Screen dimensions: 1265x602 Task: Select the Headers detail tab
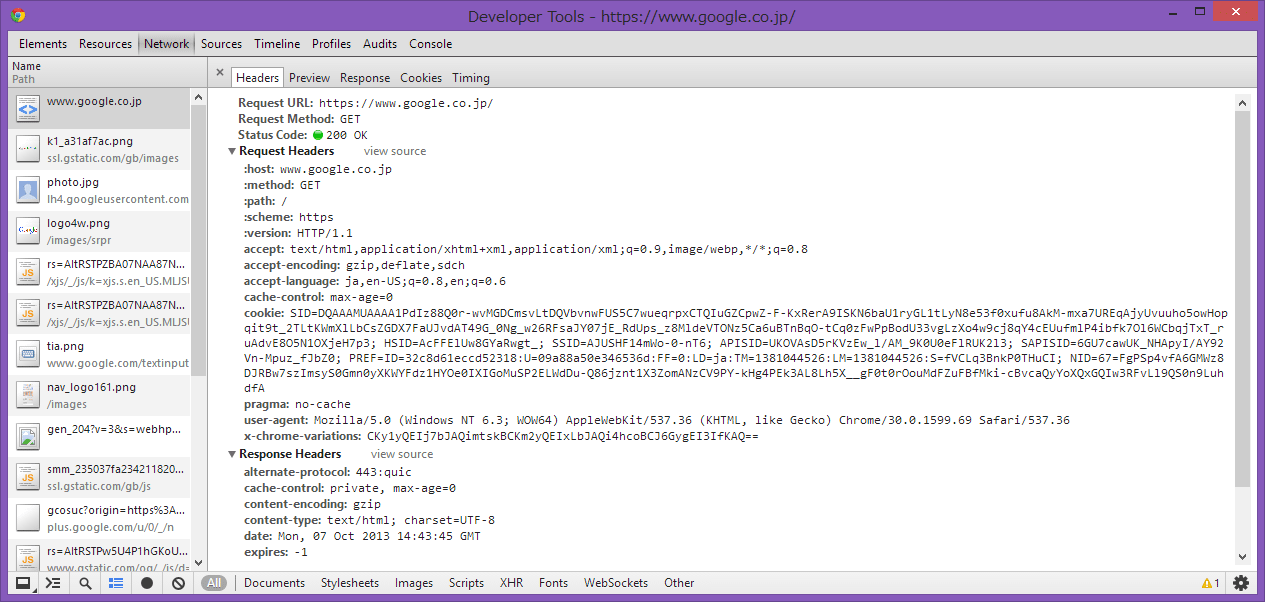pyautogui.click(x=258, y=78)
